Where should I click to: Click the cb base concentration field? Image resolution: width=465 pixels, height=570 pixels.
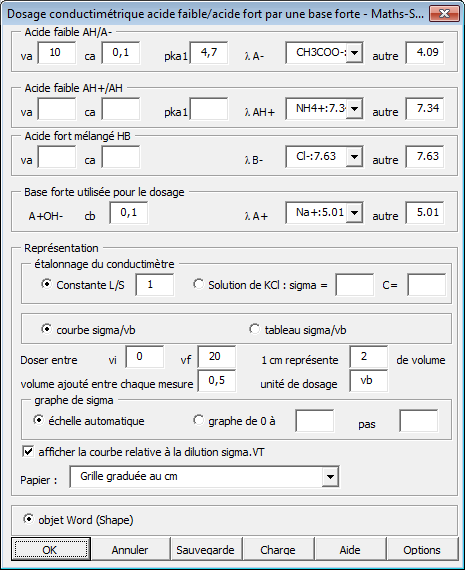click(129, 213)
